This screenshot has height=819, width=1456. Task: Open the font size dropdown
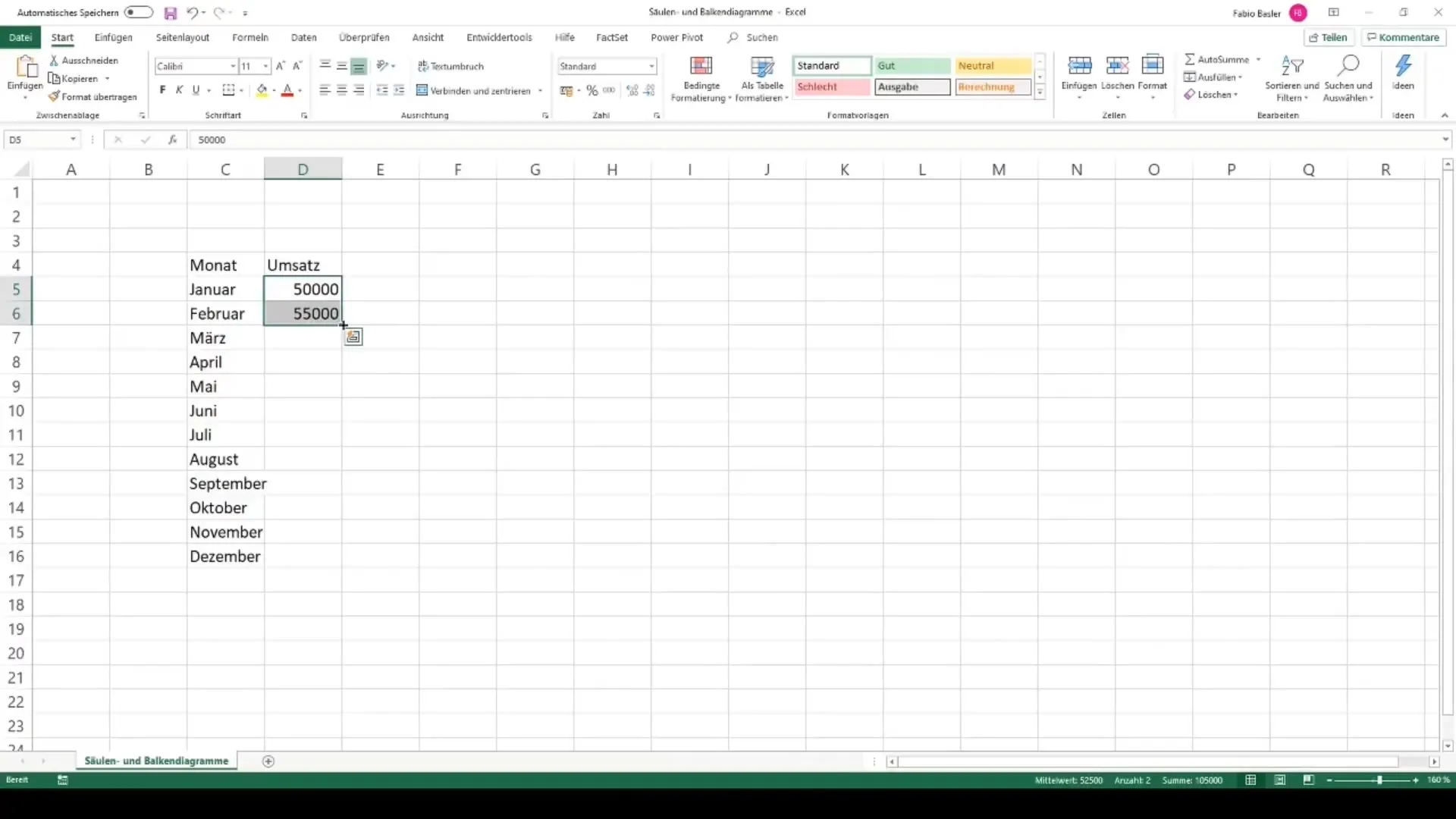click(265, 67)
